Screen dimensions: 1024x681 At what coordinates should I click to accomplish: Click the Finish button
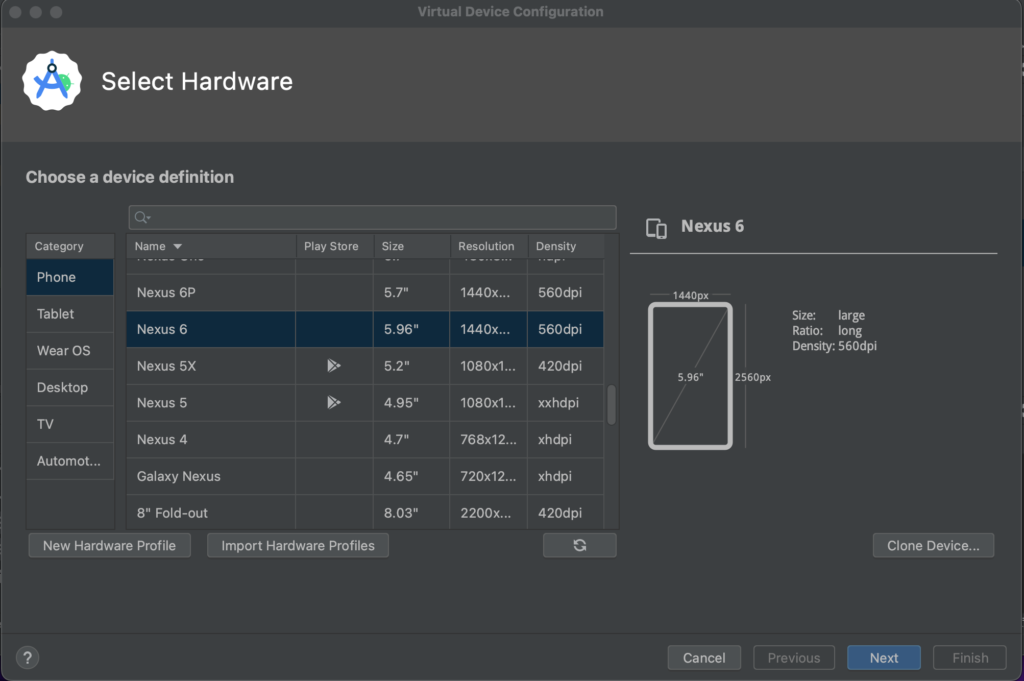click(970, 657)
